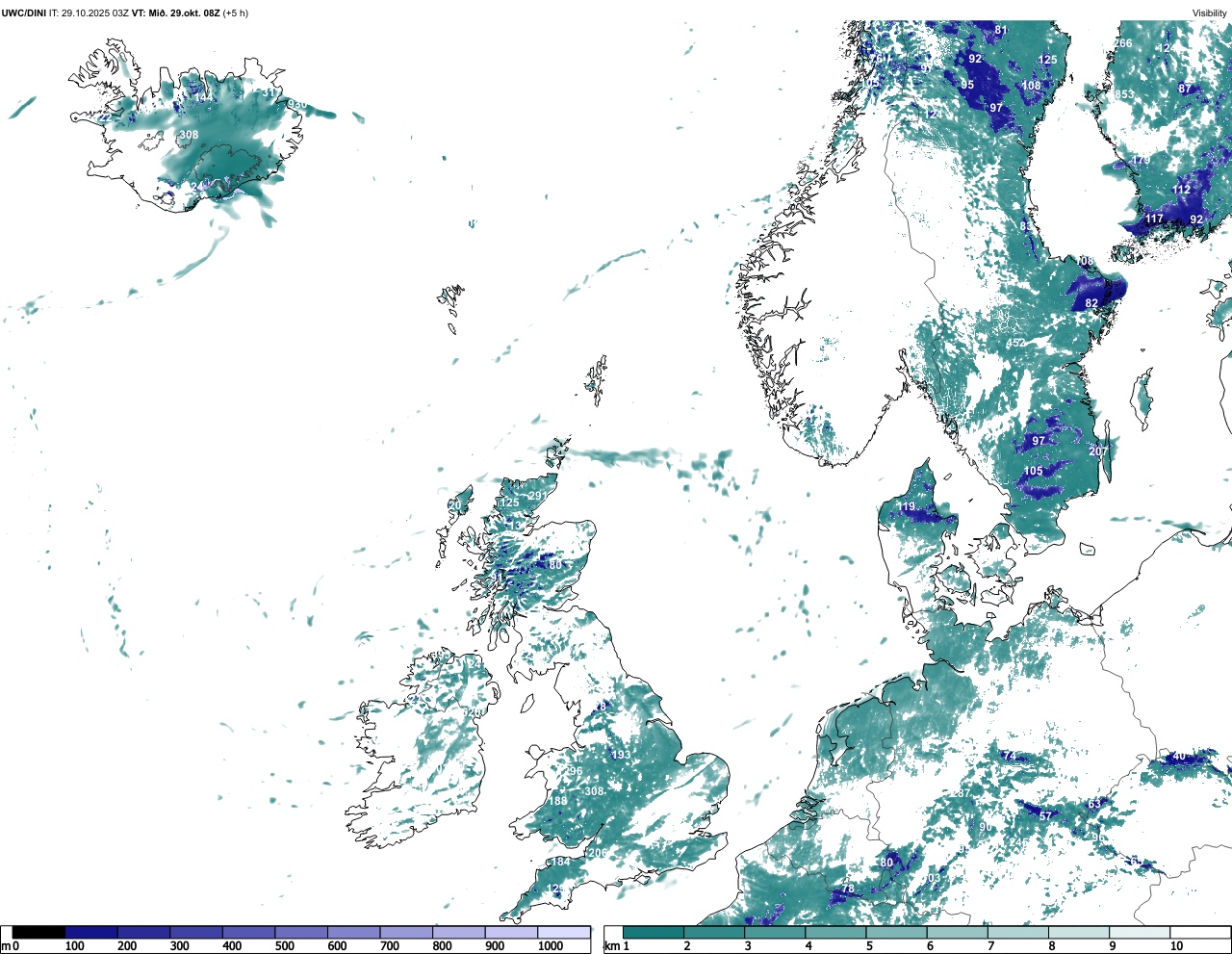Click the 105 value in southern Sweden

click(x=1033, y=471)
